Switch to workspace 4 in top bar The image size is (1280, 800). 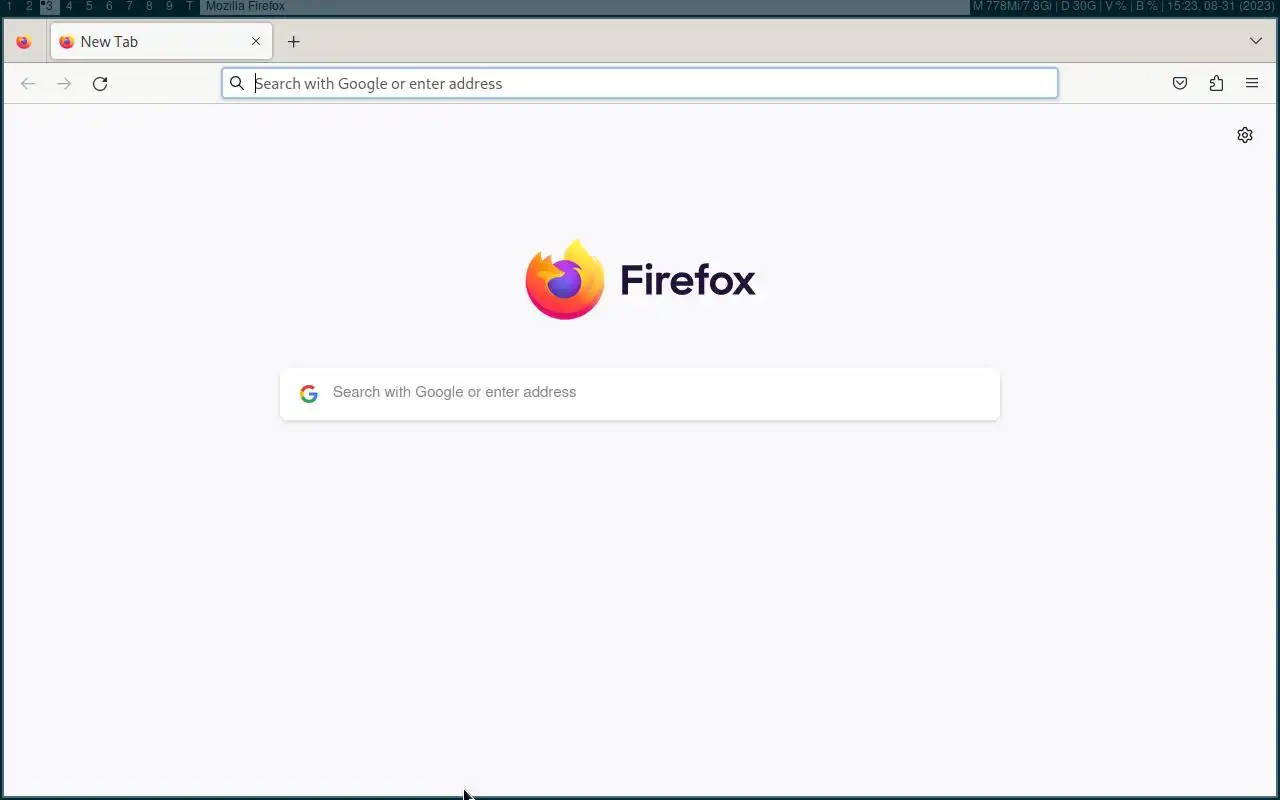click(x=69, y=6)
